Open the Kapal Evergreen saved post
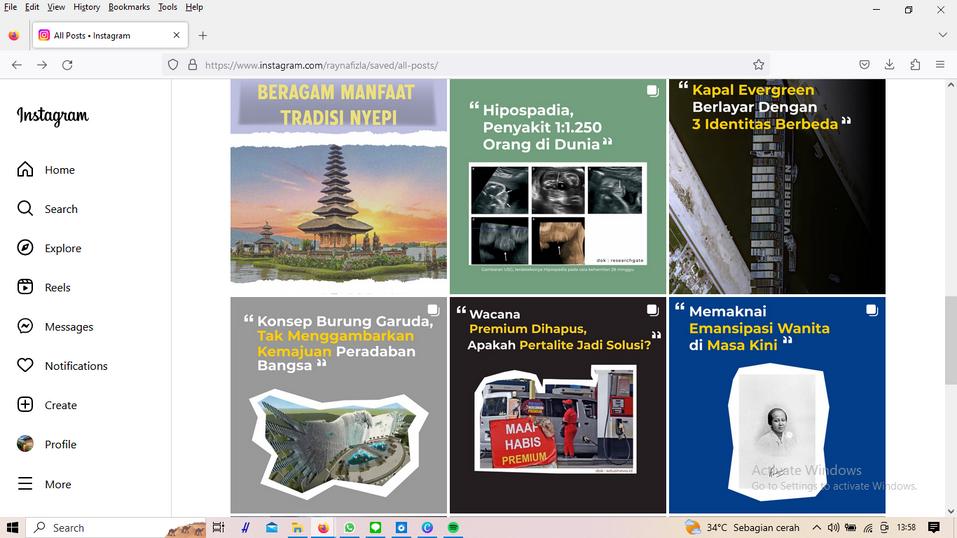Viewport: 957px width, 538px height. click(x=777, y=187)
